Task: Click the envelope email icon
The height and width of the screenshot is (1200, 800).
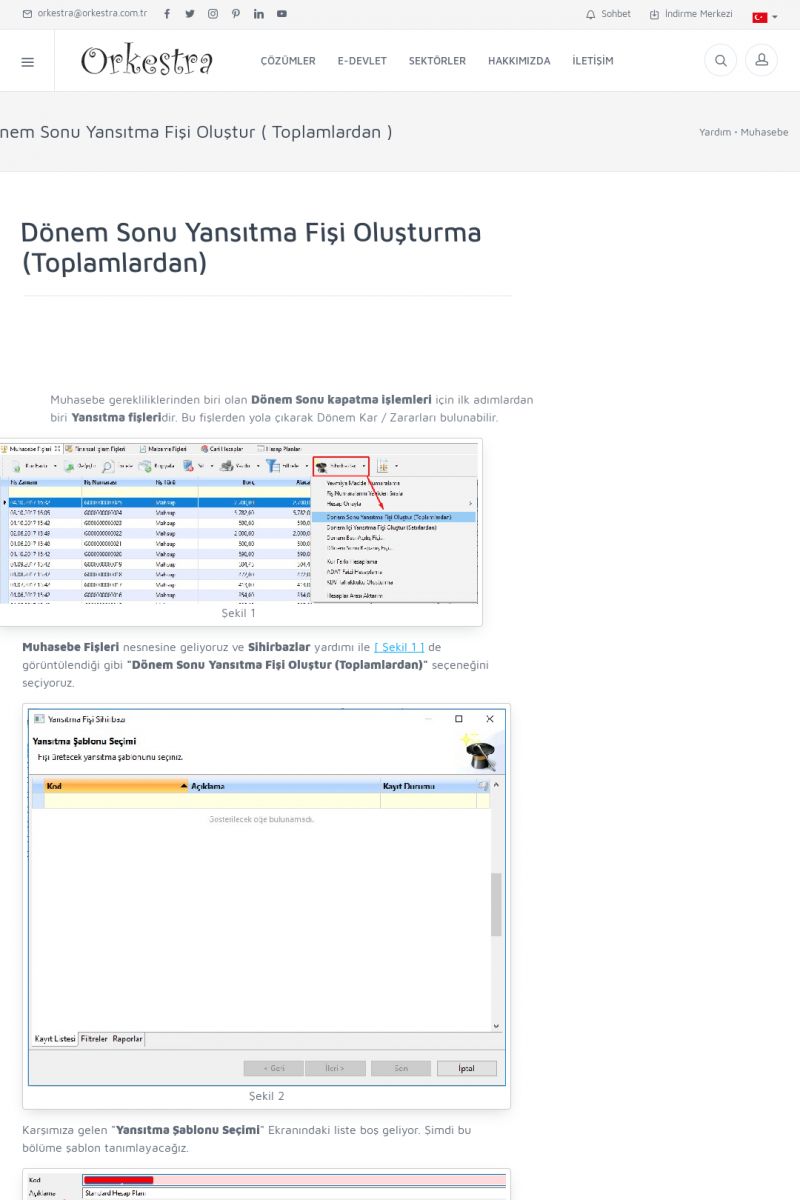Action: 27,14
